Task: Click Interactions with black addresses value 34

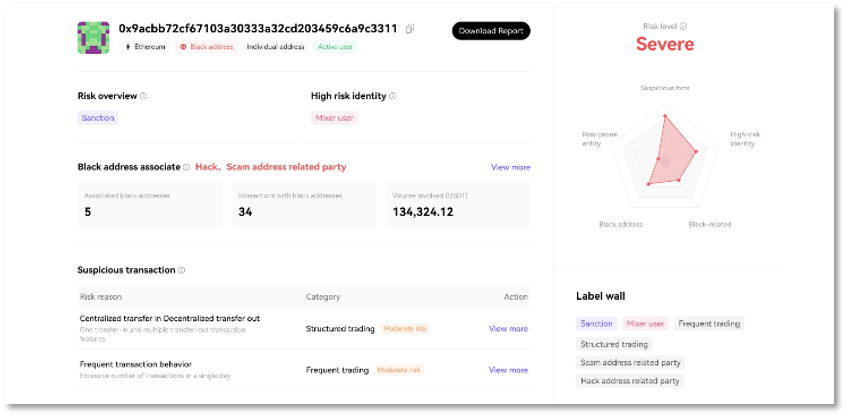Action: 245,212
